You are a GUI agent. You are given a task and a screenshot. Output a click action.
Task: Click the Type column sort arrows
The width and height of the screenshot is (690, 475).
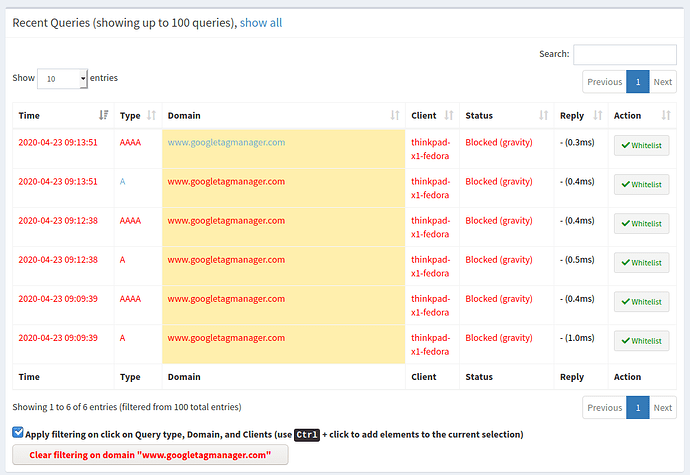coord(151,116)
